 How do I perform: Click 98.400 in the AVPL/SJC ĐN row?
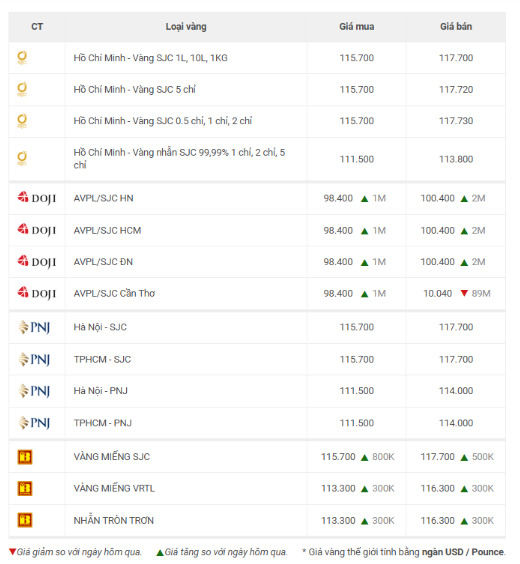338,262
